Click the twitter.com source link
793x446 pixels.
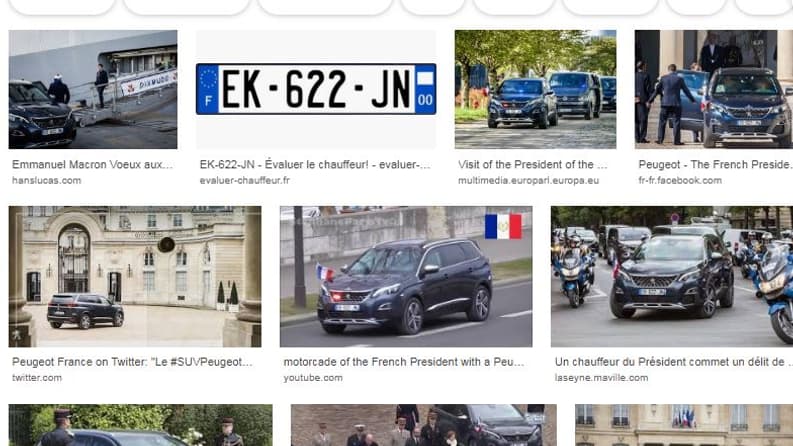click(37, 378)
